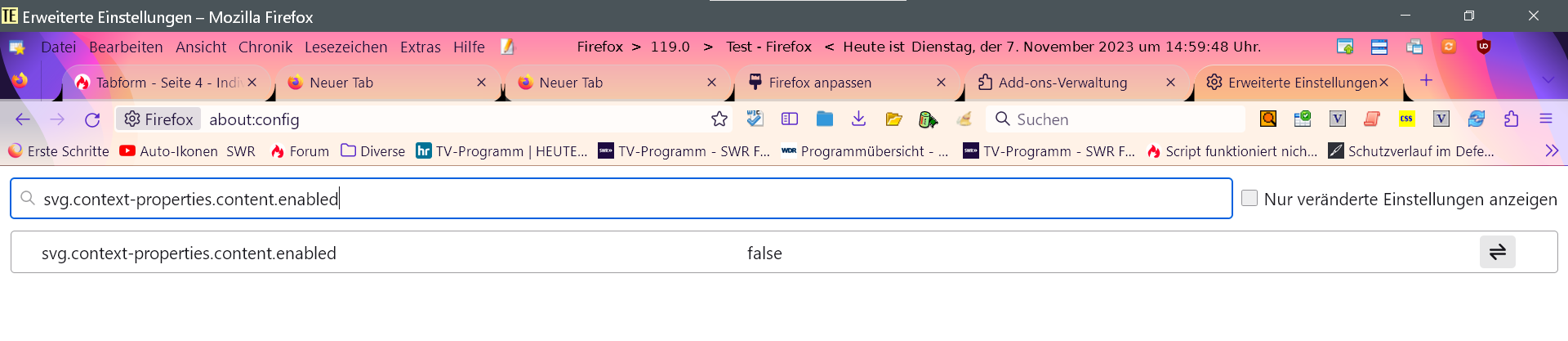Toggle the sidebar view icon
1568x341 pixels.
[789, 119]
